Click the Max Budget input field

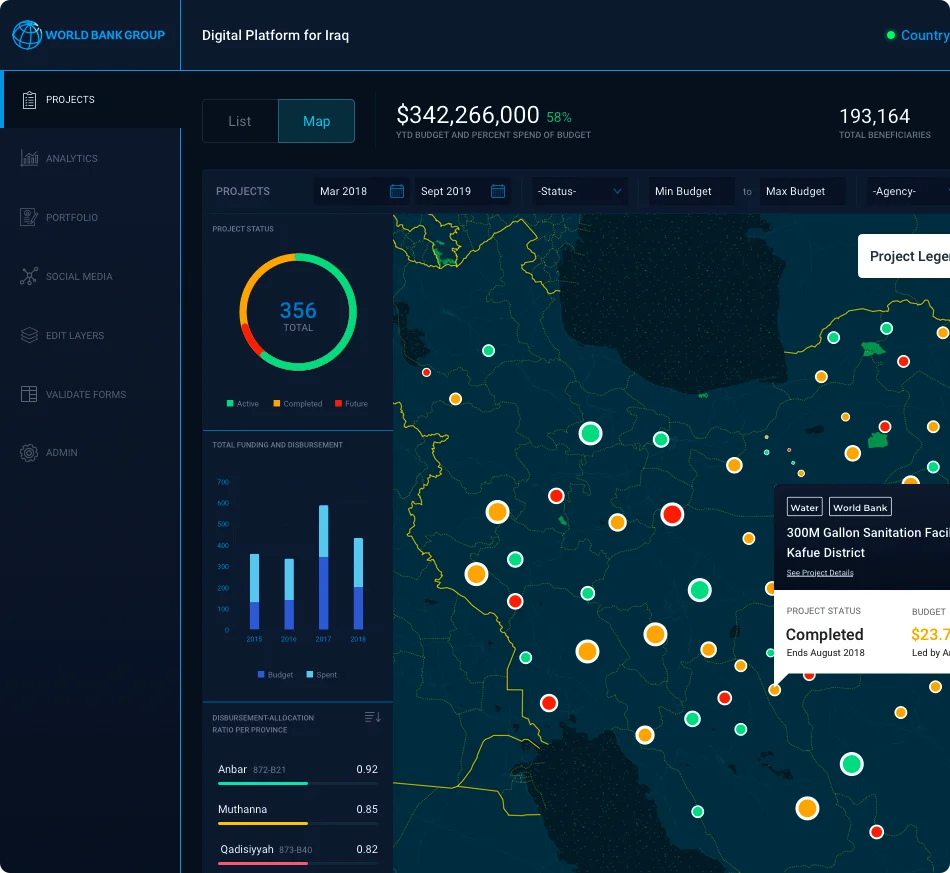802,191
